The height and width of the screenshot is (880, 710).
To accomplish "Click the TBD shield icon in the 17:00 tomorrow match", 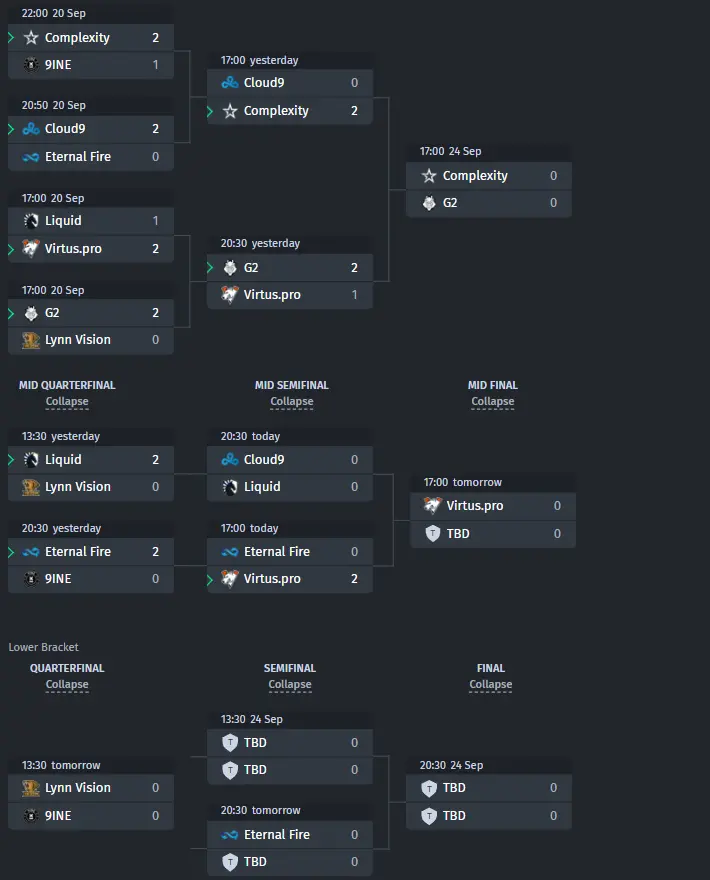I will coord(433,533).
